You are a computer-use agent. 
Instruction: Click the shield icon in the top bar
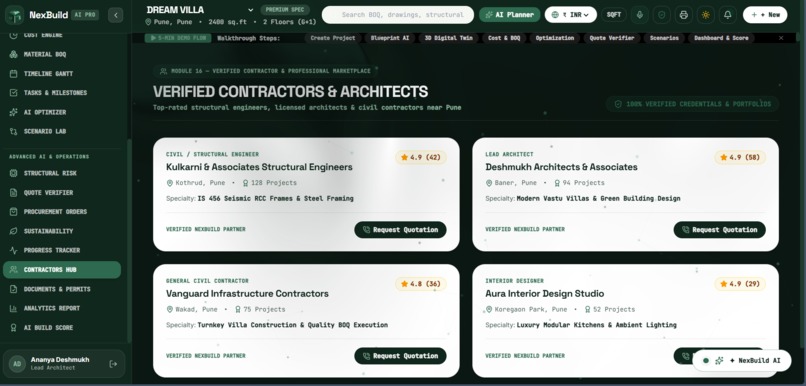coord(662,15)
